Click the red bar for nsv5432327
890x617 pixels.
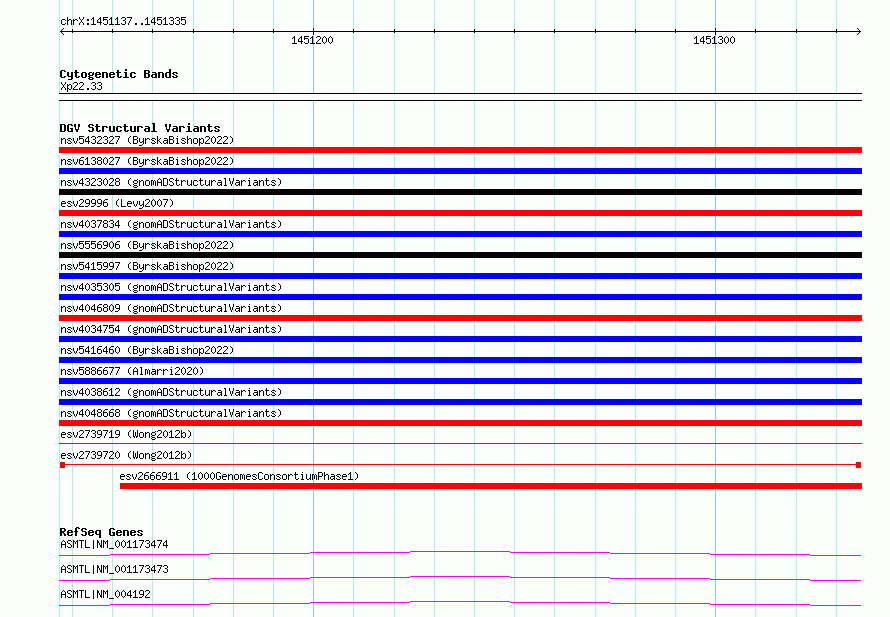pyautogui.click(x=460, y=150)
